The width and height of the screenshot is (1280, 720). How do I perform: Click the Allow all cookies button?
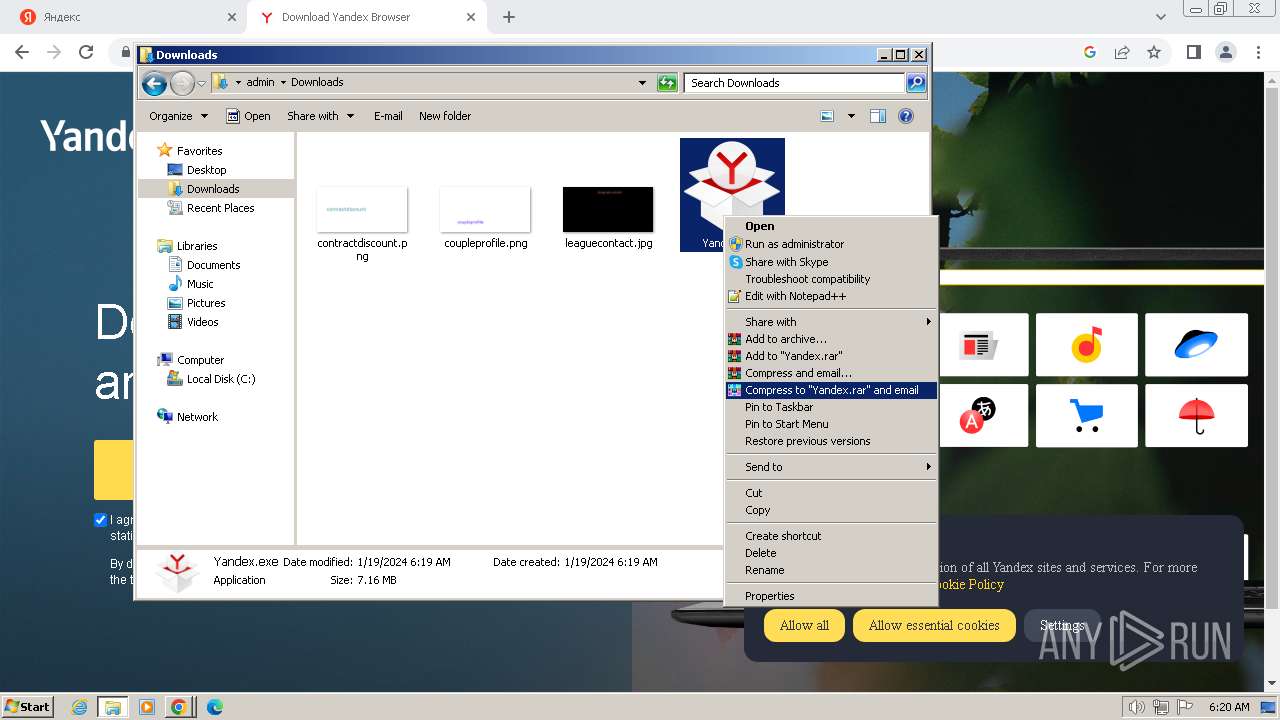tap(804, 625)
